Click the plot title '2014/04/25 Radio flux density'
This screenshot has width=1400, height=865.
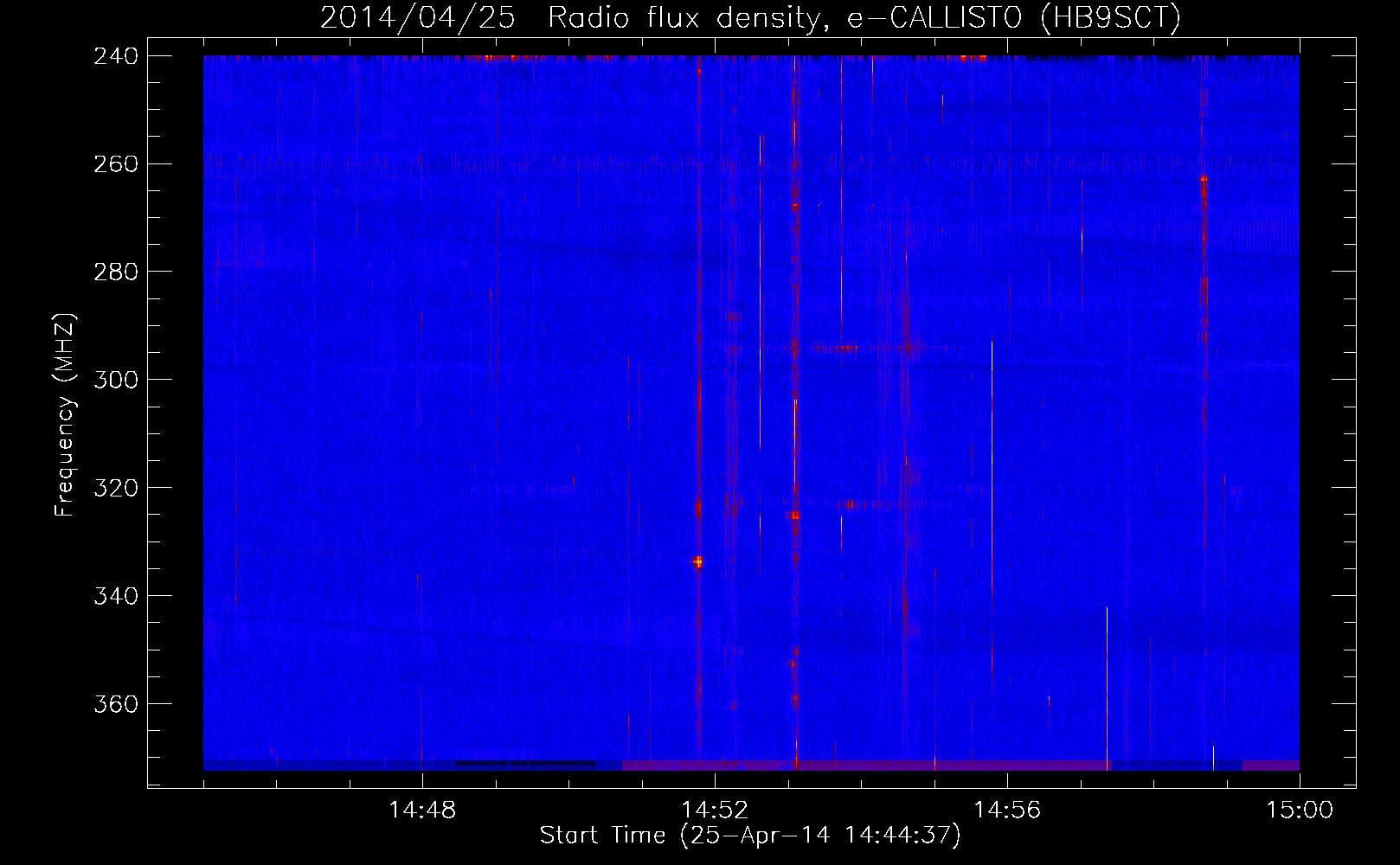tap(750, 17)
